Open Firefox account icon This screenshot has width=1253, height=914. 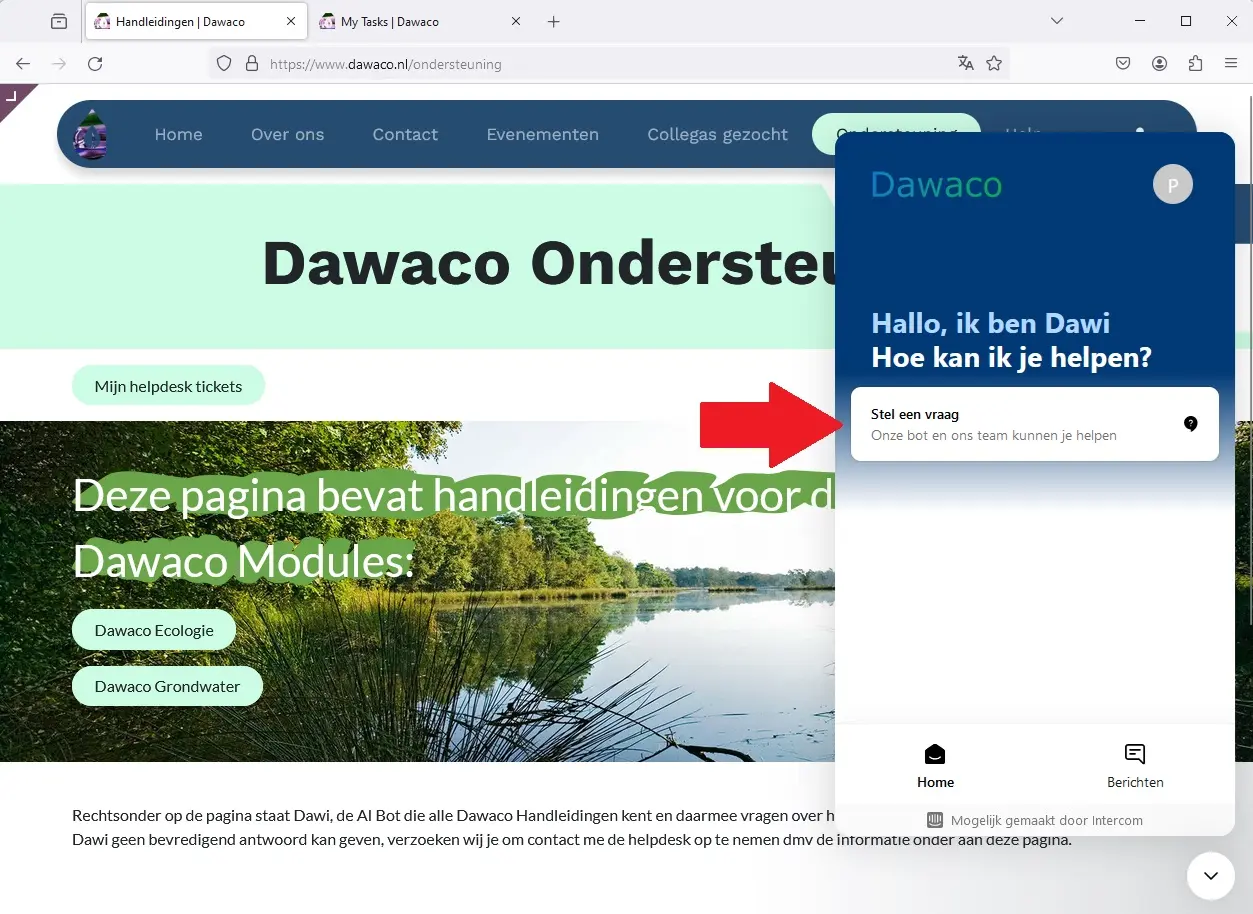pos(1159,64)
